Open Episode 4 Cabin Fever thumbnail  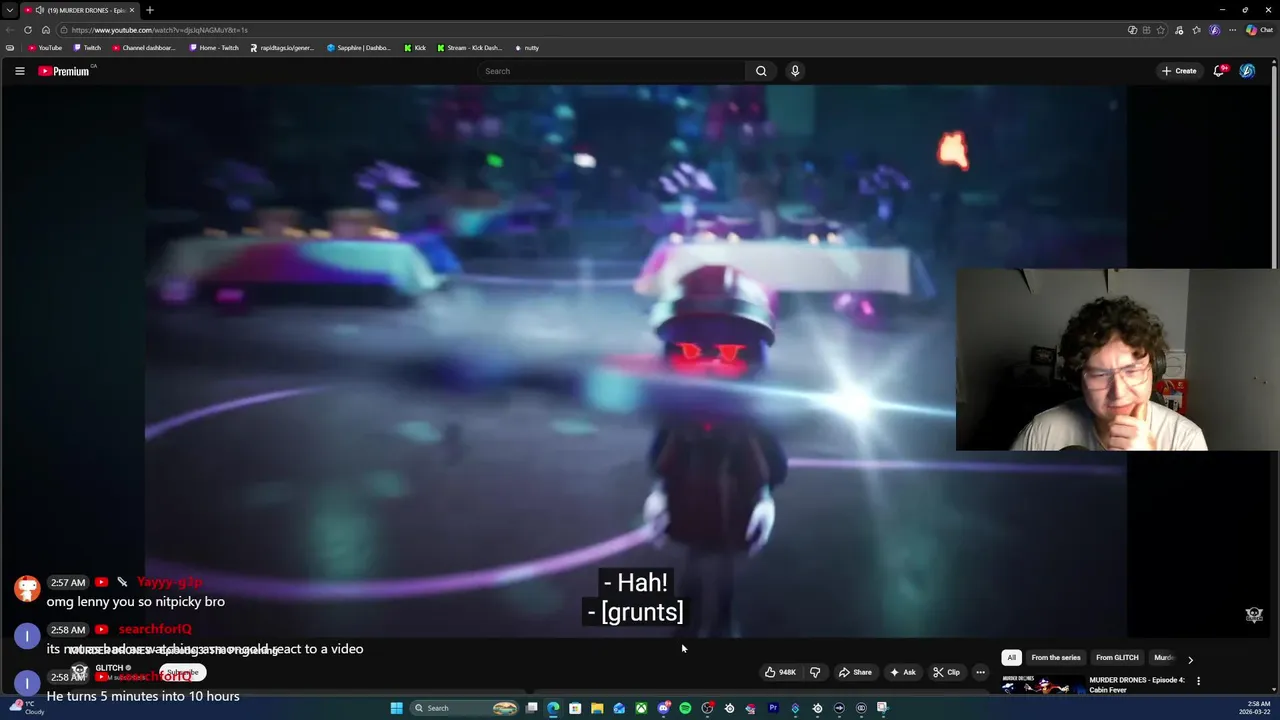pyautogui.click(x=1043, y=685)
